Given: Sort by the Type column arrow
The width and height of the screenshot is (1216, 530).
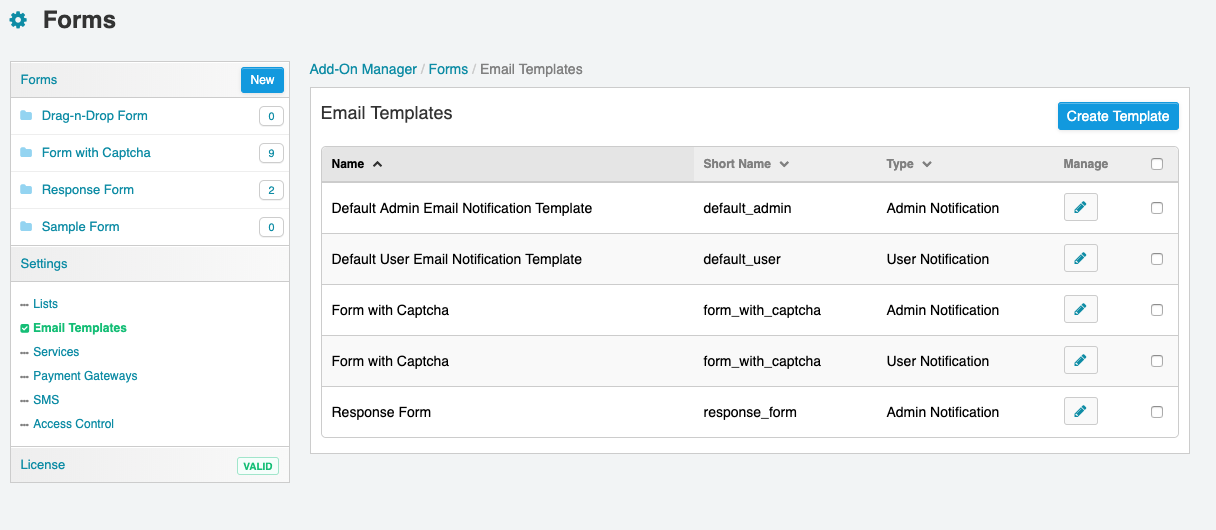Looking at the screenshot, I should point(927,164).
